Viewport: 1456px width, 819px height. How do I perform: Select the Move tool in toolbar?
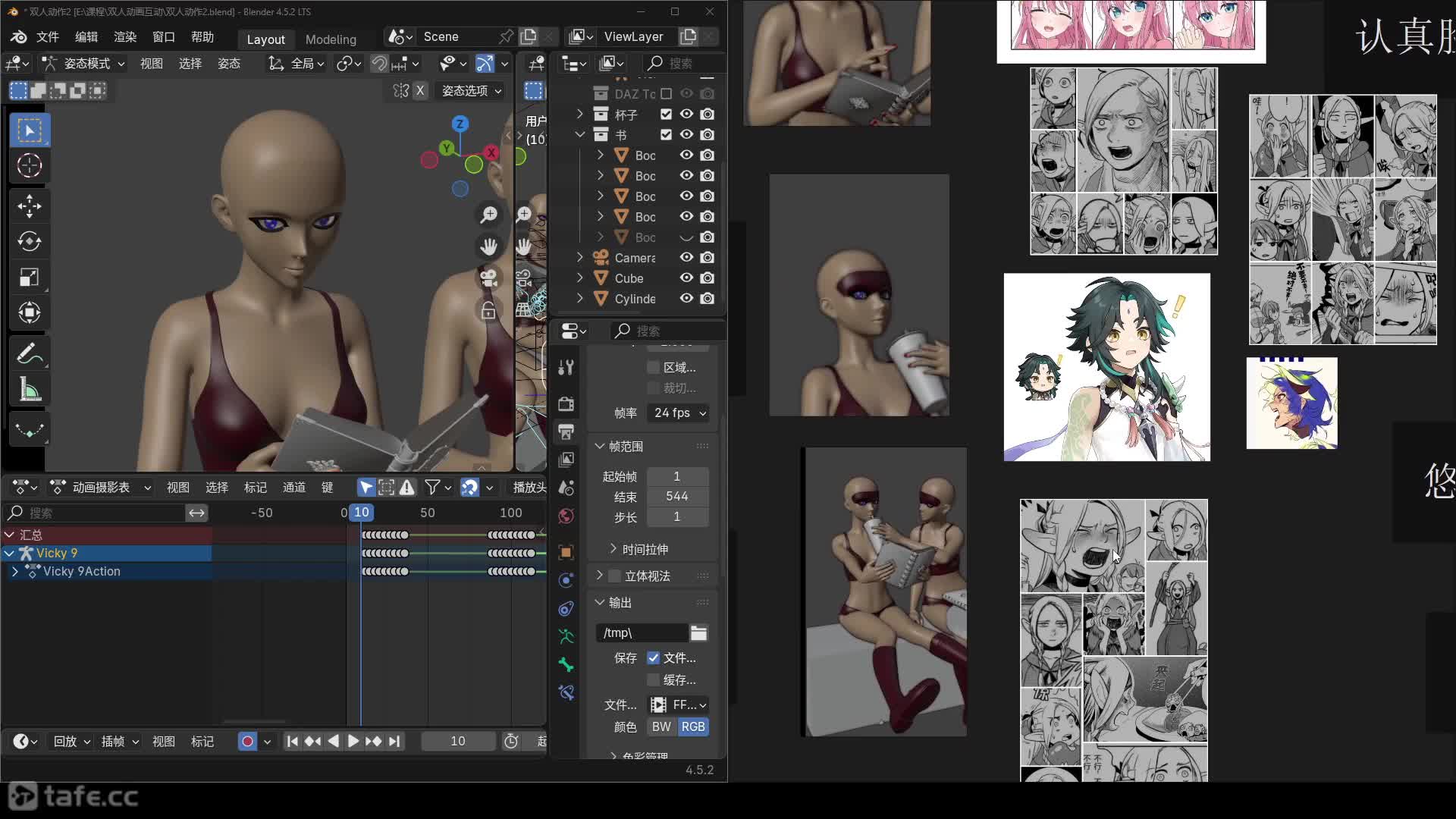pos(29,206)
